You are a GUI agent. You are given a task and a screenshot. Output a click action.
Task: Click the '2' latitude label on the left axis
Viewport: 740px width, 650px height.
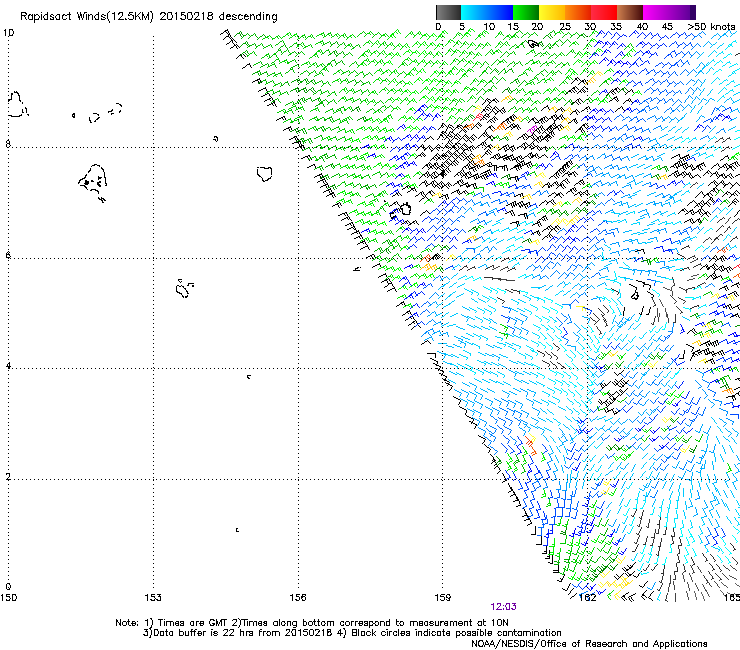(x=8, y=476)
